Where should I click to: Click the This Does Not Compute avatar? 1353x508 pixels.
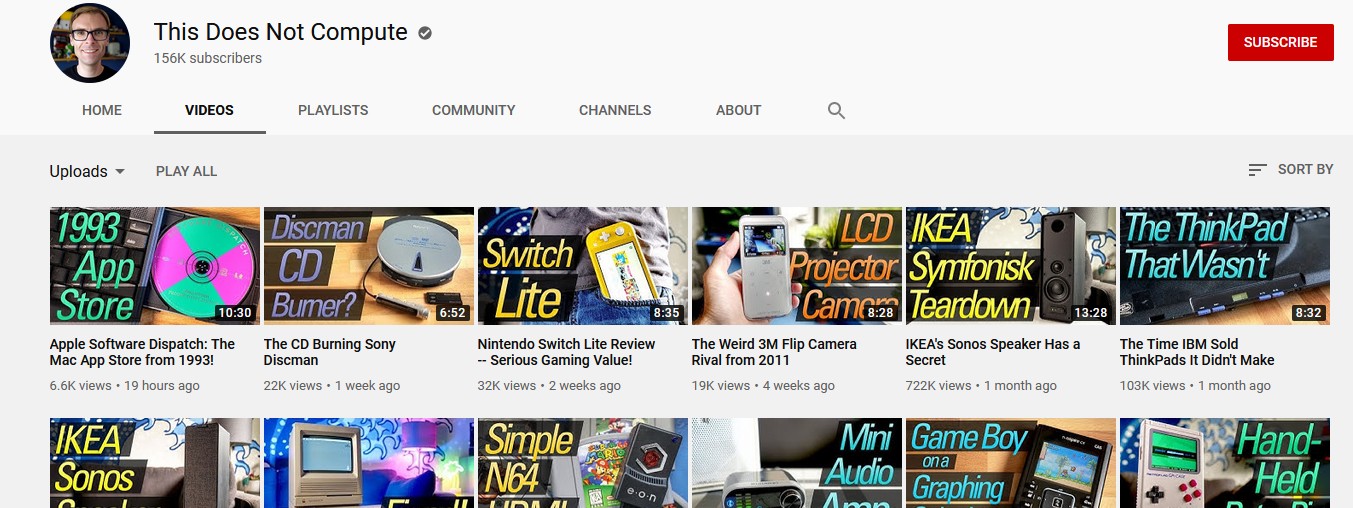coord(90,43)
